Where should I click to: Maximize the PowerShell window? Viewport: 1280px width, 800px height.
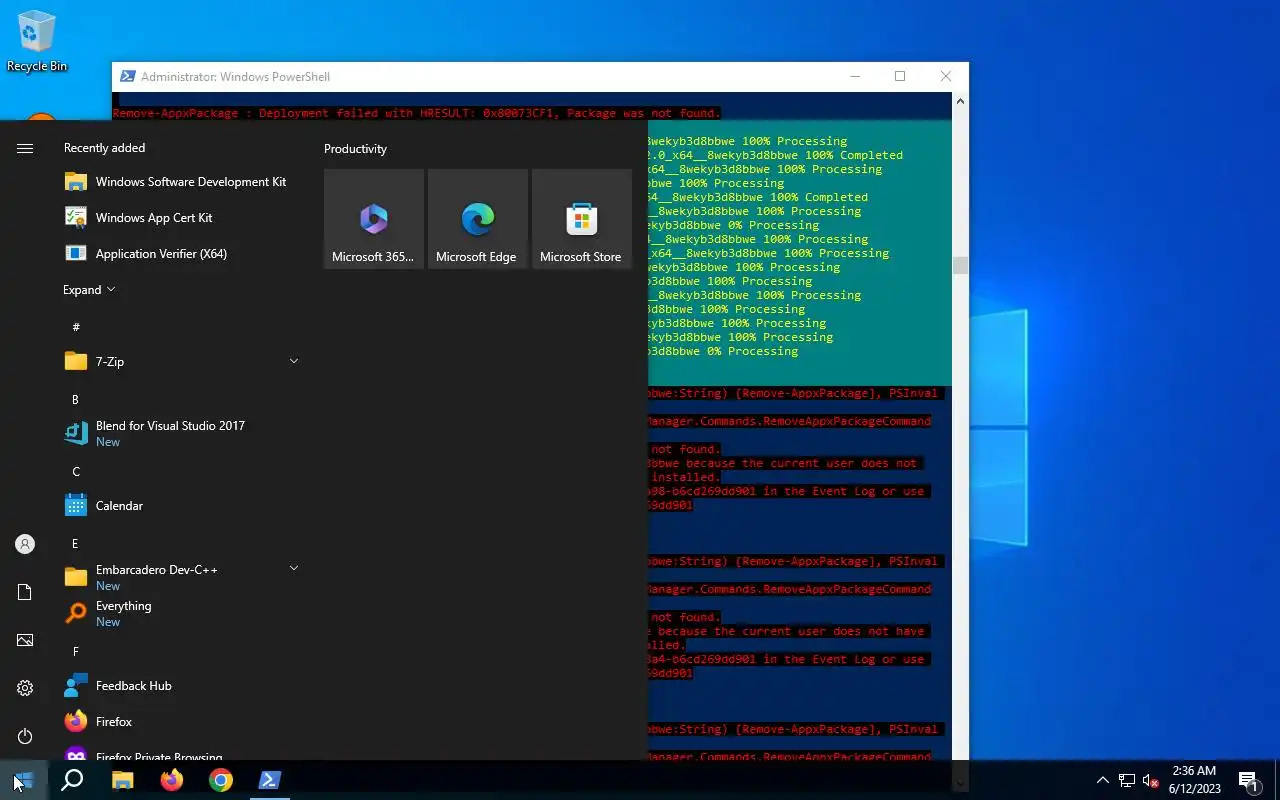(900, 77)
